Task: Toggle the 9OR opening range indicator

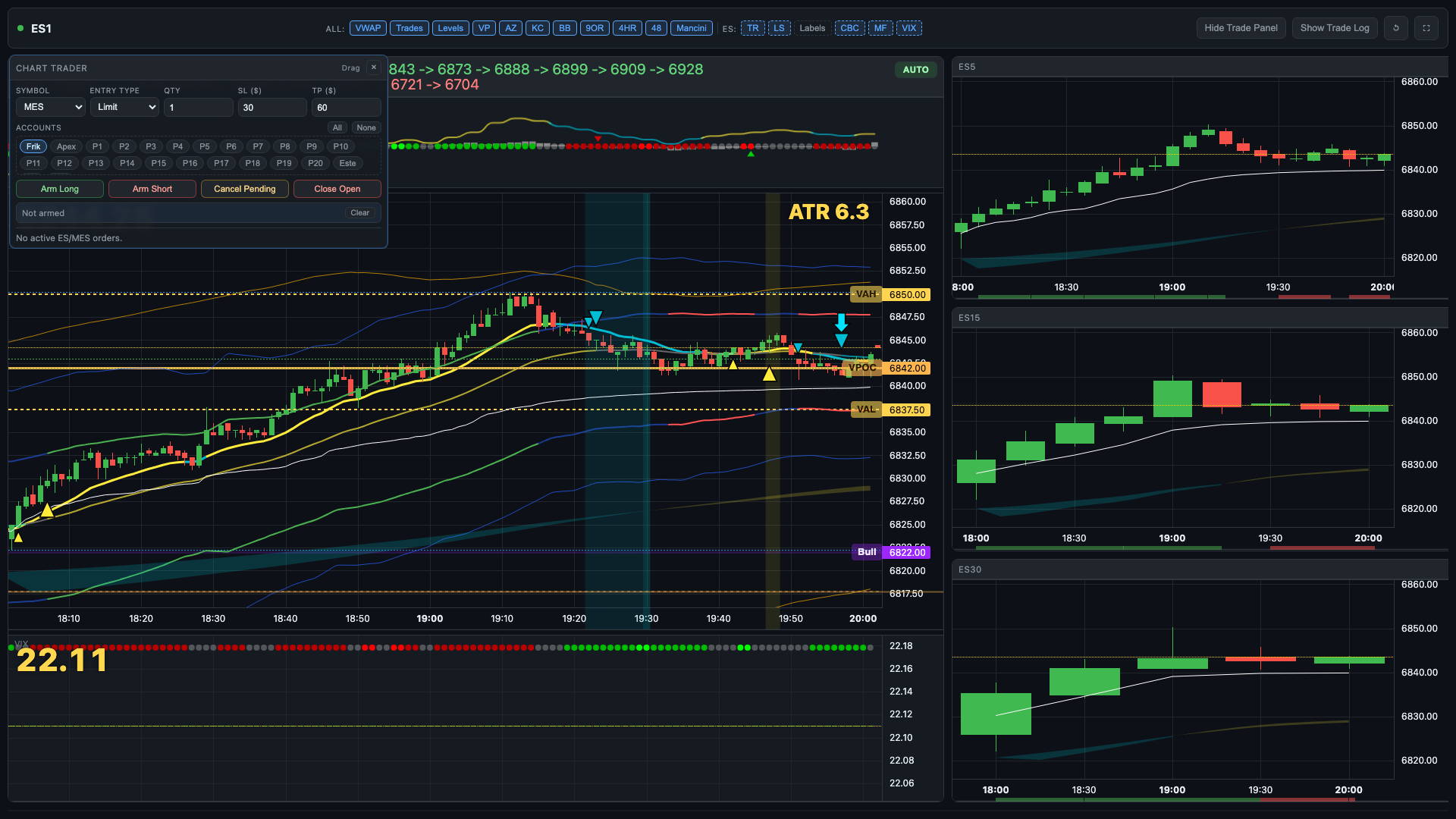Action: point(595,28)
